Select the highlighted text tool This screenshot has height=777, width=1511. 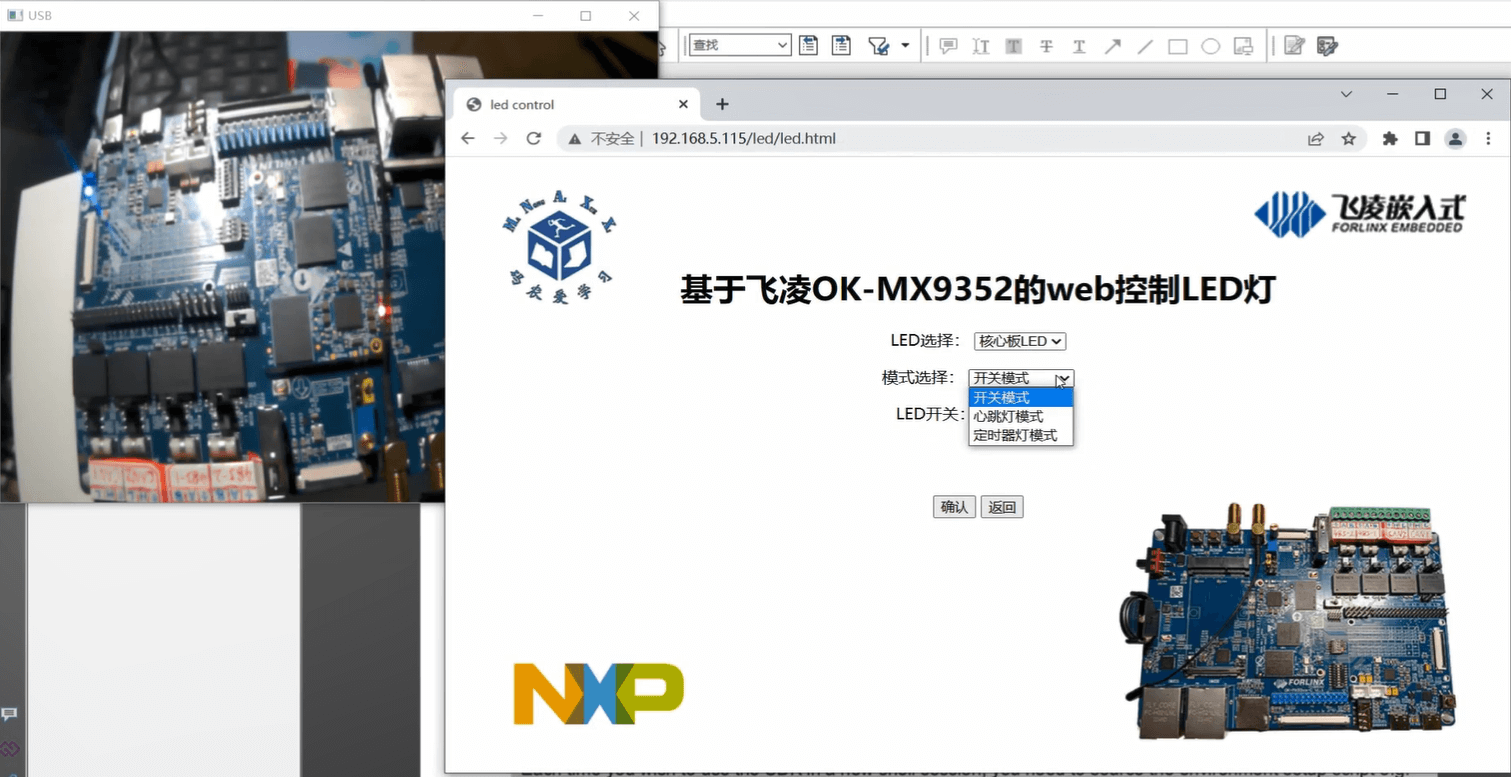[1014, 46]
